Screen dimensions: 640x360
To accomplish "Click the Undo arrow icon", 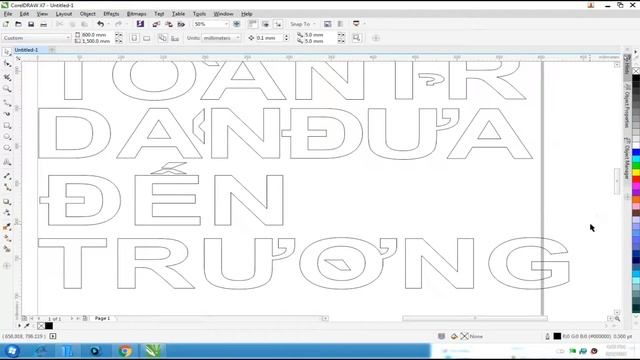I will click(100, 24).
